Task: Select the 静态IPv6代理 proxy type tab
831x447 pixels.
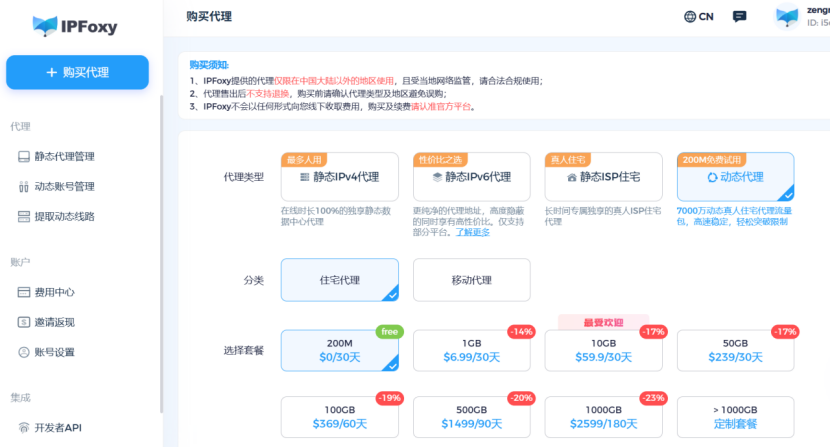Action: coord(471,177)
